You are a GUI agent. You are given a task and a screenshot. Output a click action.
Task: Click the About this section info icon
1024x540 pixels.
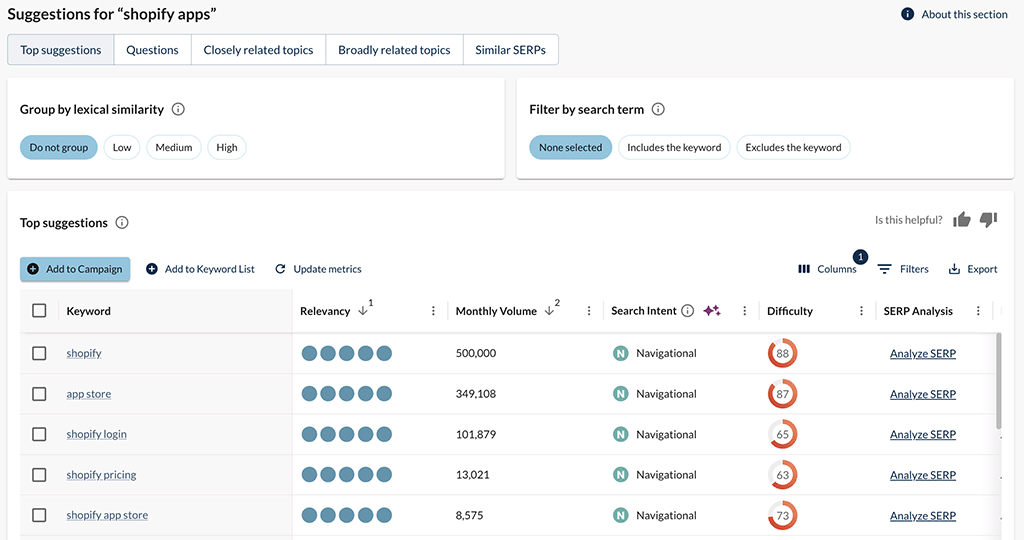[907, 14]
